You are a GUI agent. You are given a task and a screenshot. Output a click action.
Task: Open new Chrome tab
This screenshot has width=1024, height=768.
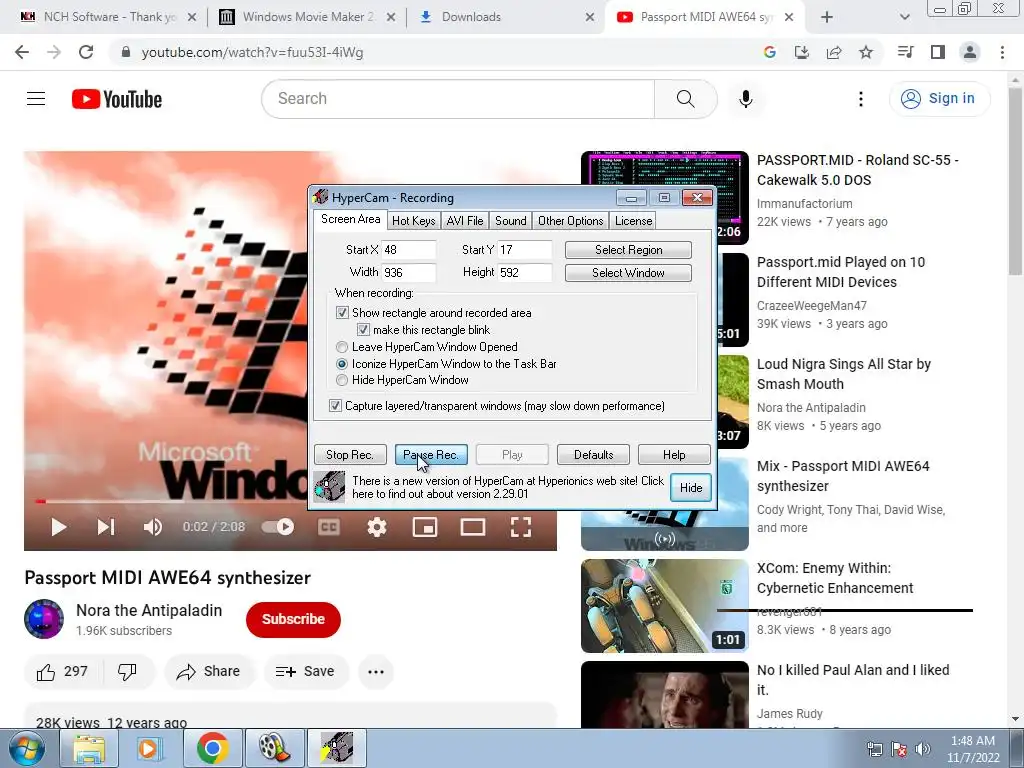[x=827, y=17]
